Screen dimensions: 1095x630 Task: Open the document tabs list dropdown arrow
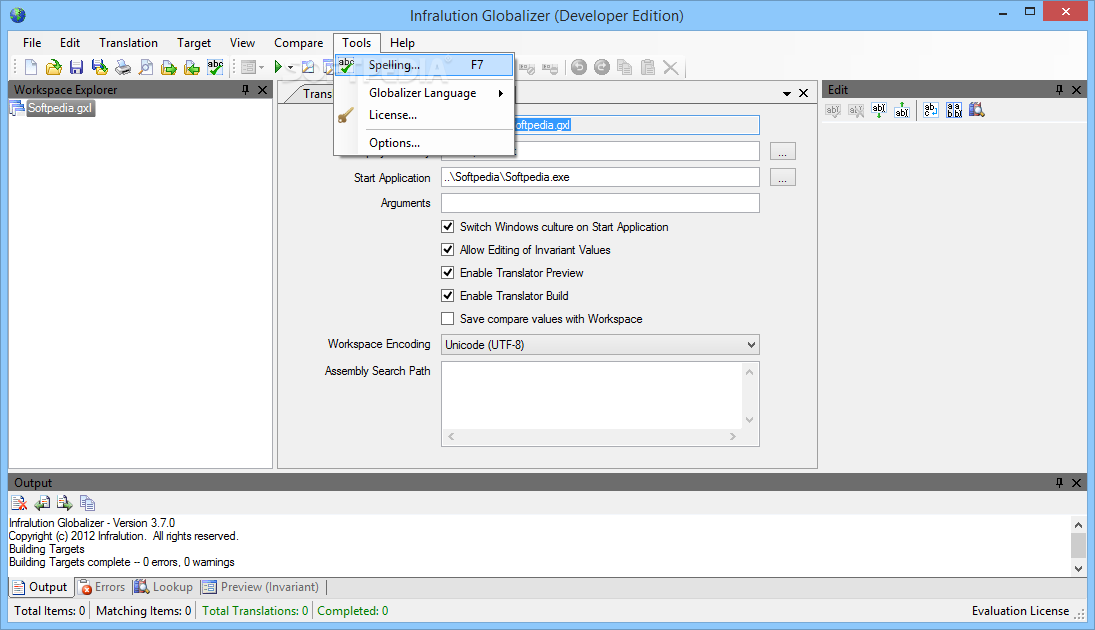pos(786,93)
